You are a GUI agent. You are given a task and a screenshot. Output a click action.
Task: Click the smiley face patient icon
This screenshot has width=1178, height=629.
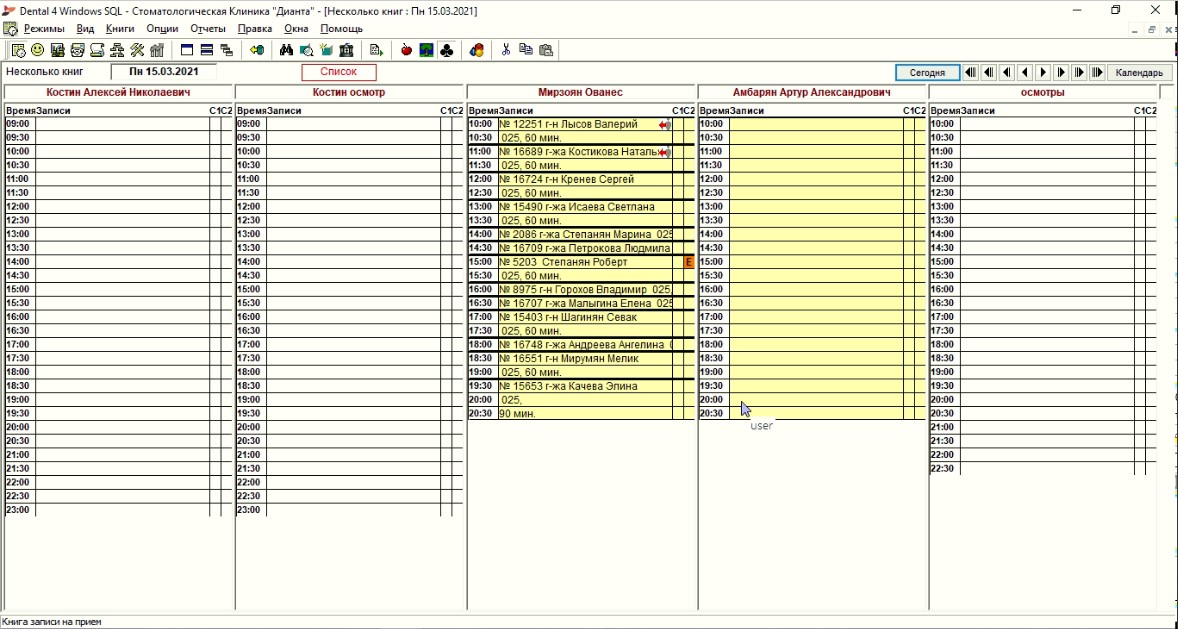point(38,50)
